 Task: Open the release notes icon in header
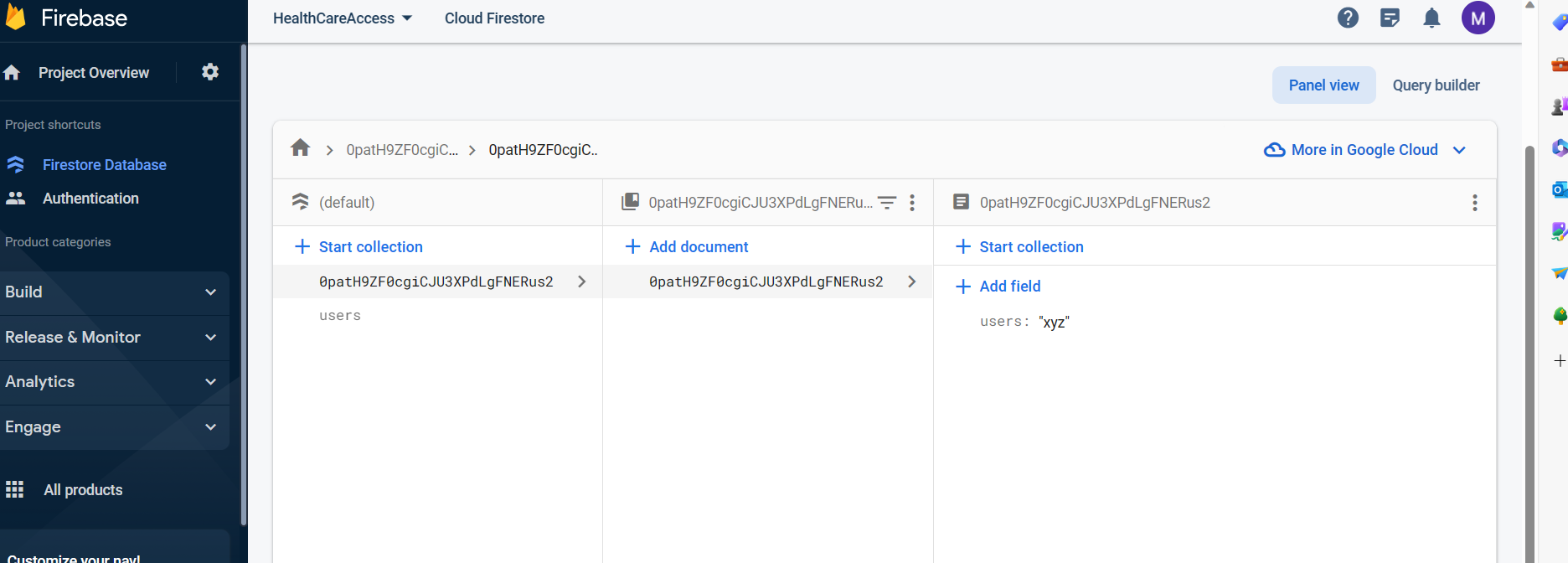click(x=1390, y=18)
